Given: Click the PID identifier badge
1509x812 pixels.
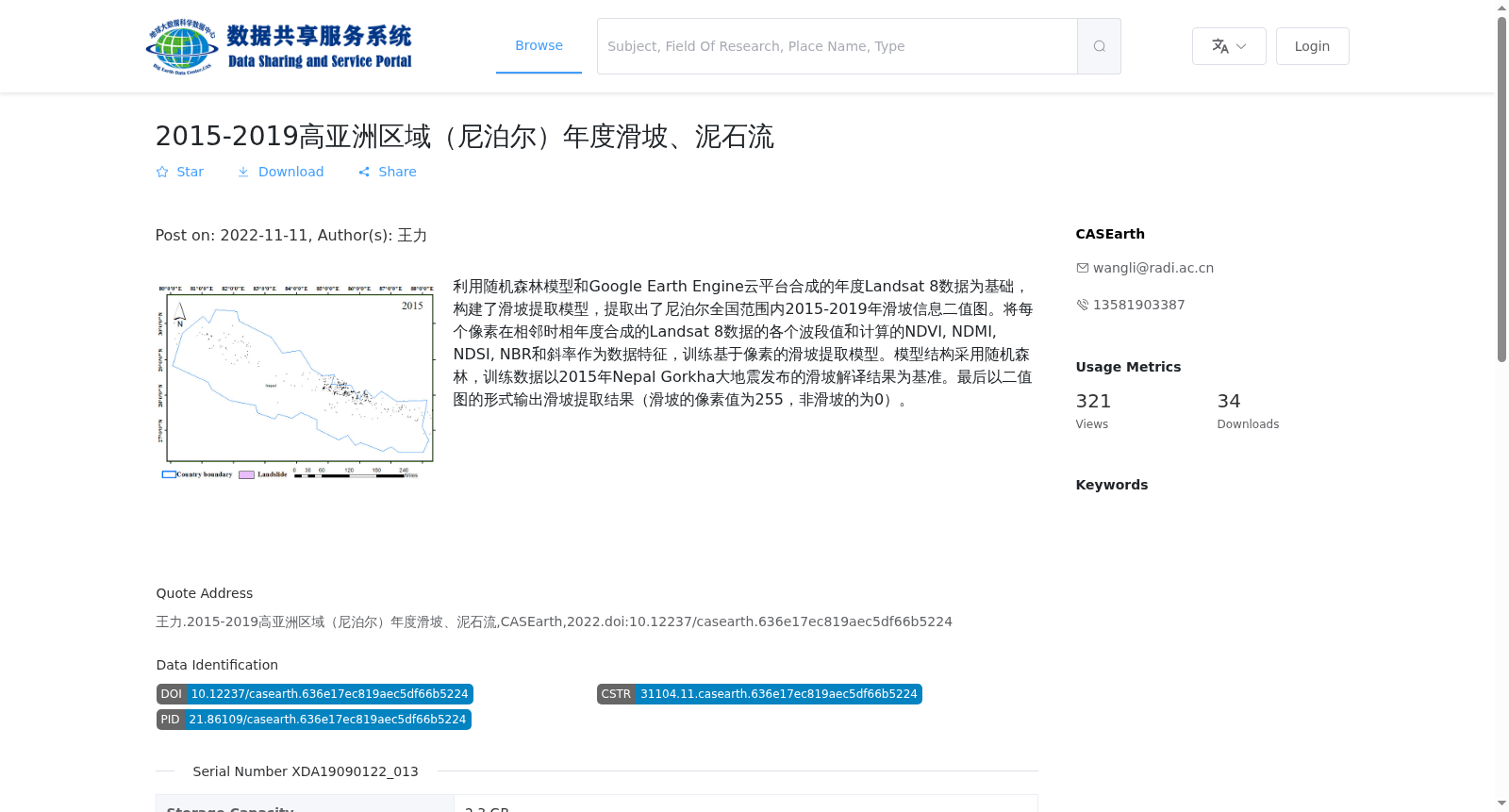Looking at the screenshot, I should click(313, 720).
